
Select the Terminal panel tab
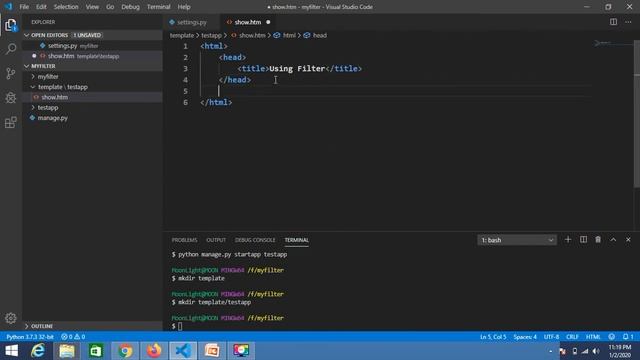click(296, 240)
